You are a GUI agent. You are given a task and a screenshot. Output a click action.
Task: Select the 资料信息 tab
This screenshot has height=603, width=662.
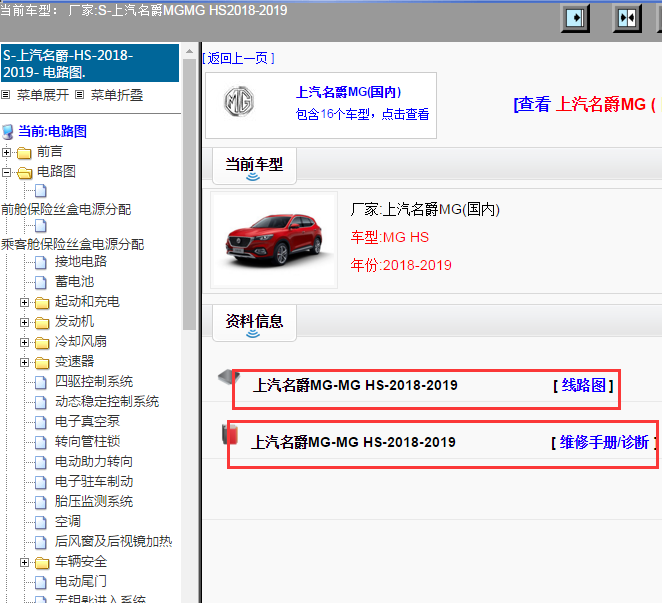pyautogui.click(x=254, y=323)
